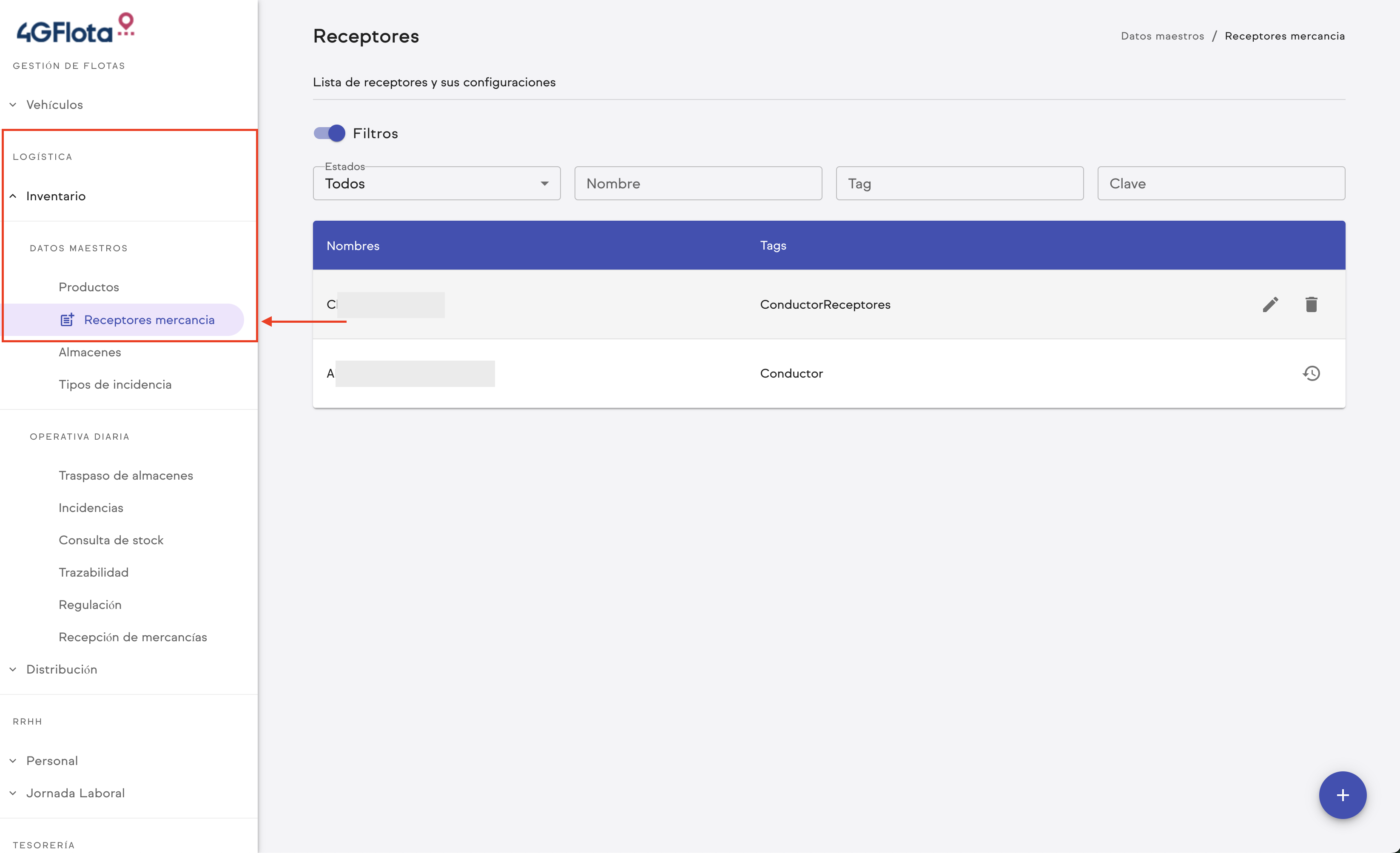Image resolution: width=1400 pixels, height=853 pixels.
Task: Open Consulta de stock
Action: pos(111,539)
